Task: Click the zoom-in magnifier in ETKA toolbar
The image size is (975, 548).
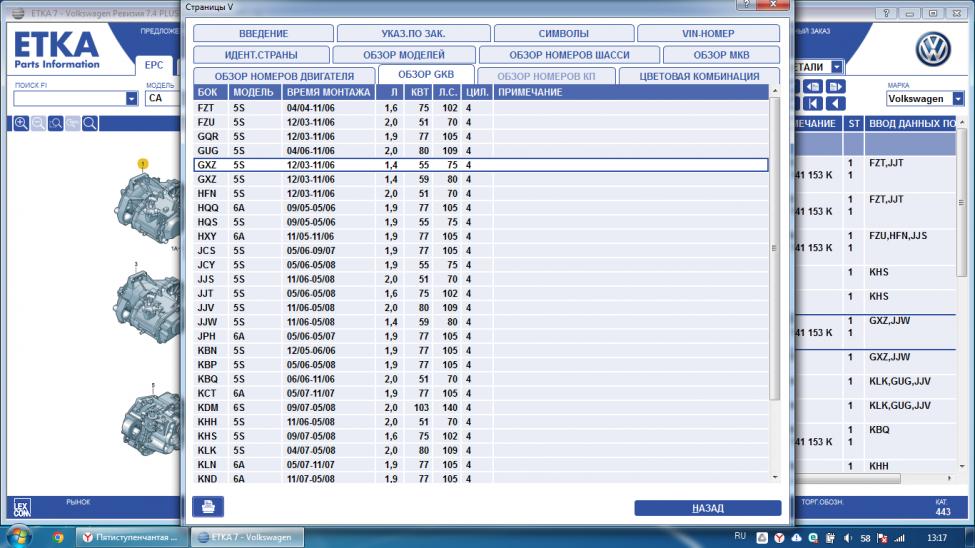Action: (x=21, y=123)
